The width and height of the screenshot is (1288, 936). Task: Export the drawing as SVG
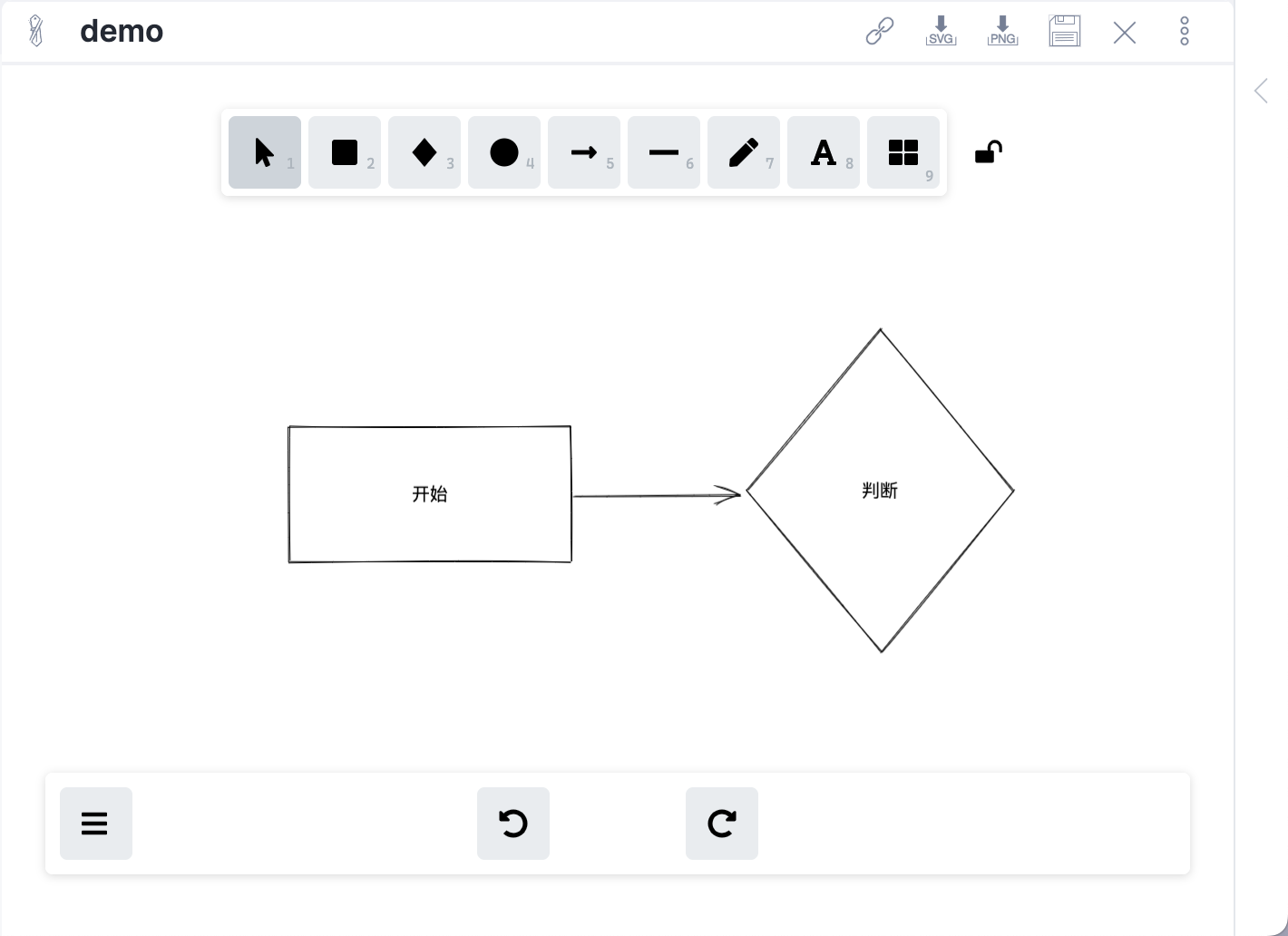tap(941, 31)
